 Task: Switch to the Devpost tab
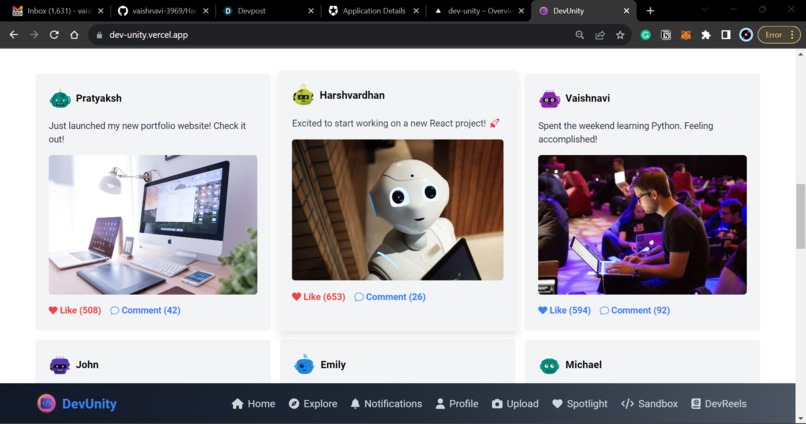pos(267,11)
